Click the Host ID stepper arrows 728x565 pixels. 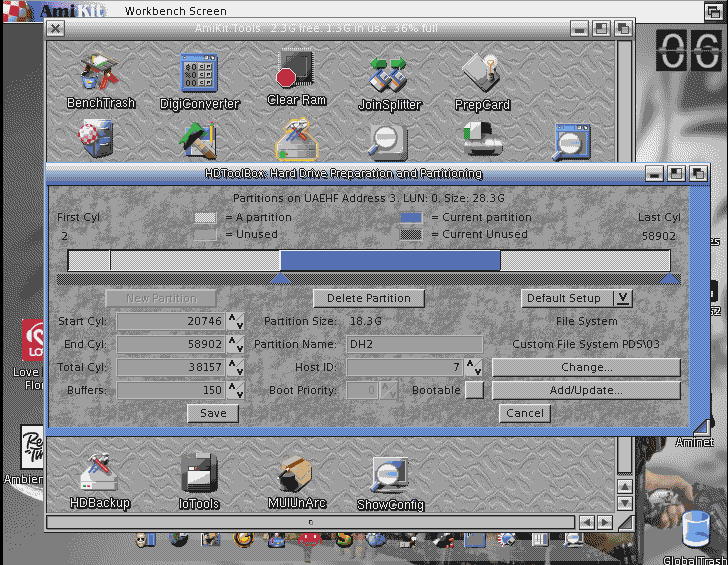click(x=474, y=367)
